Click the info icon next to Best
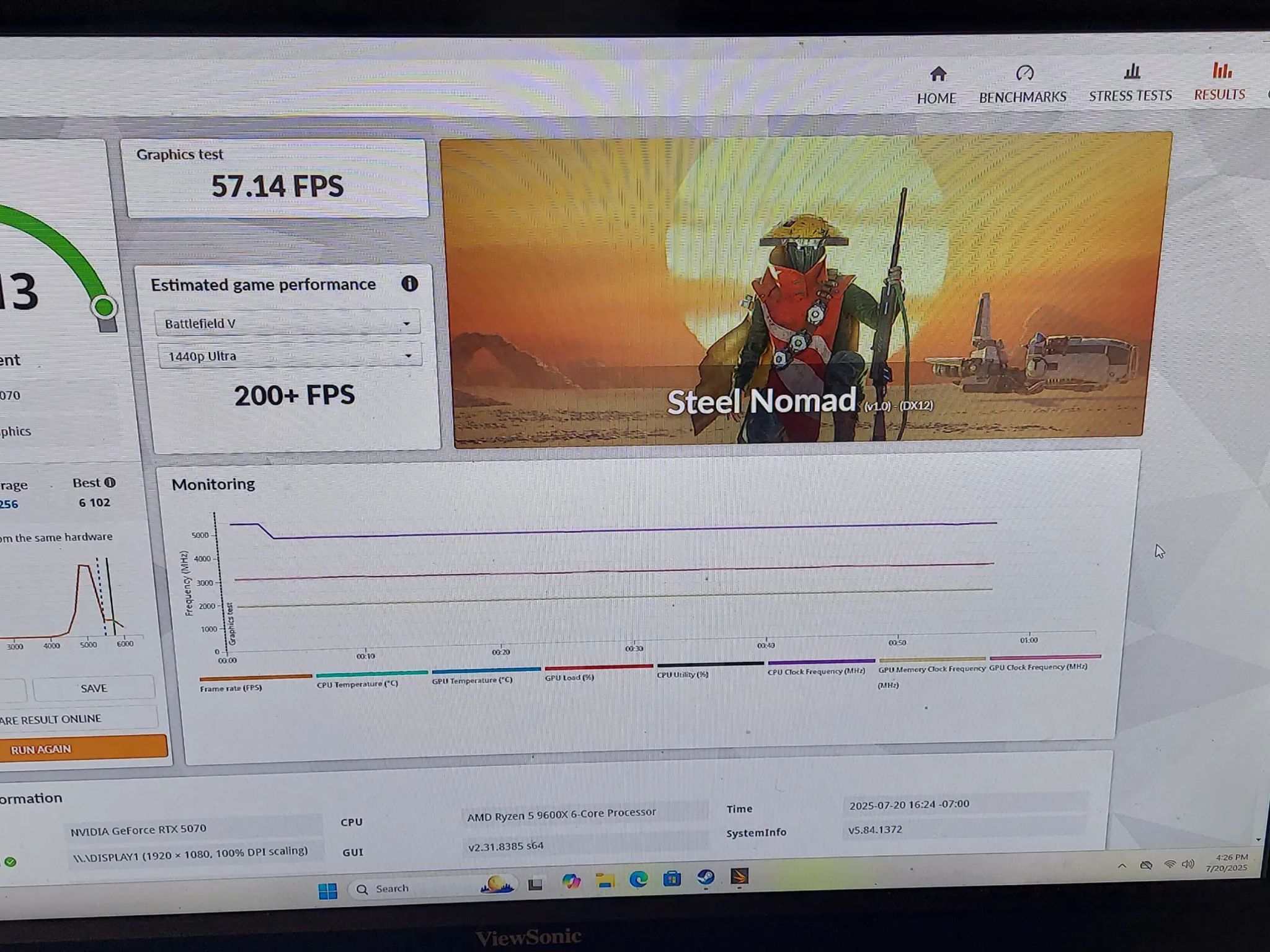The width and height of the screenshot is (1270, 952). (x=110, y=482)
